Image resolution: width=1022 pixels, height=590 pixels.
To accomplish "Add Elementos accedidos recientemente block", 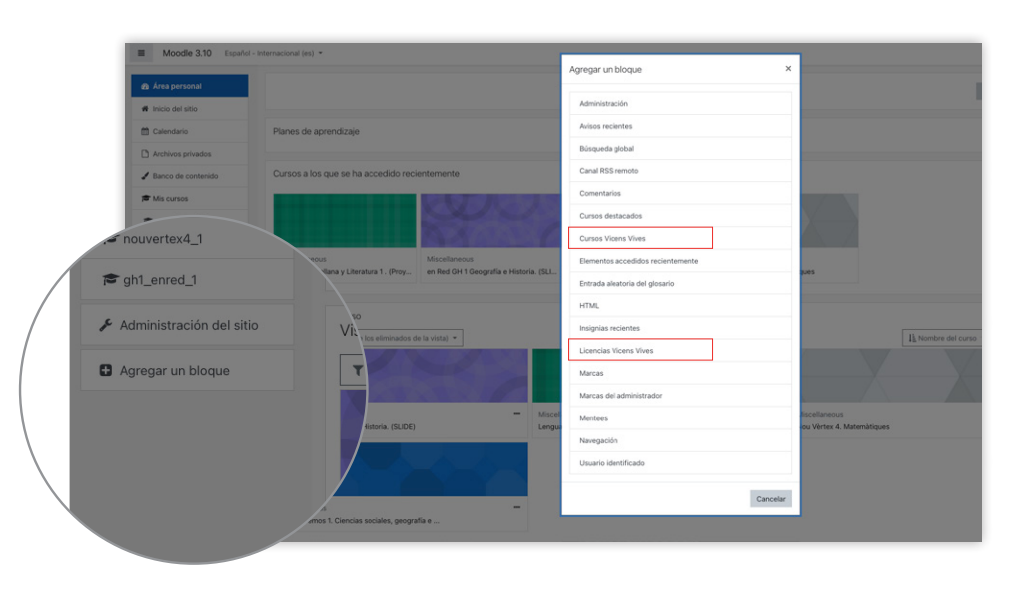I will pyautogui.click(x=680, y=261).
